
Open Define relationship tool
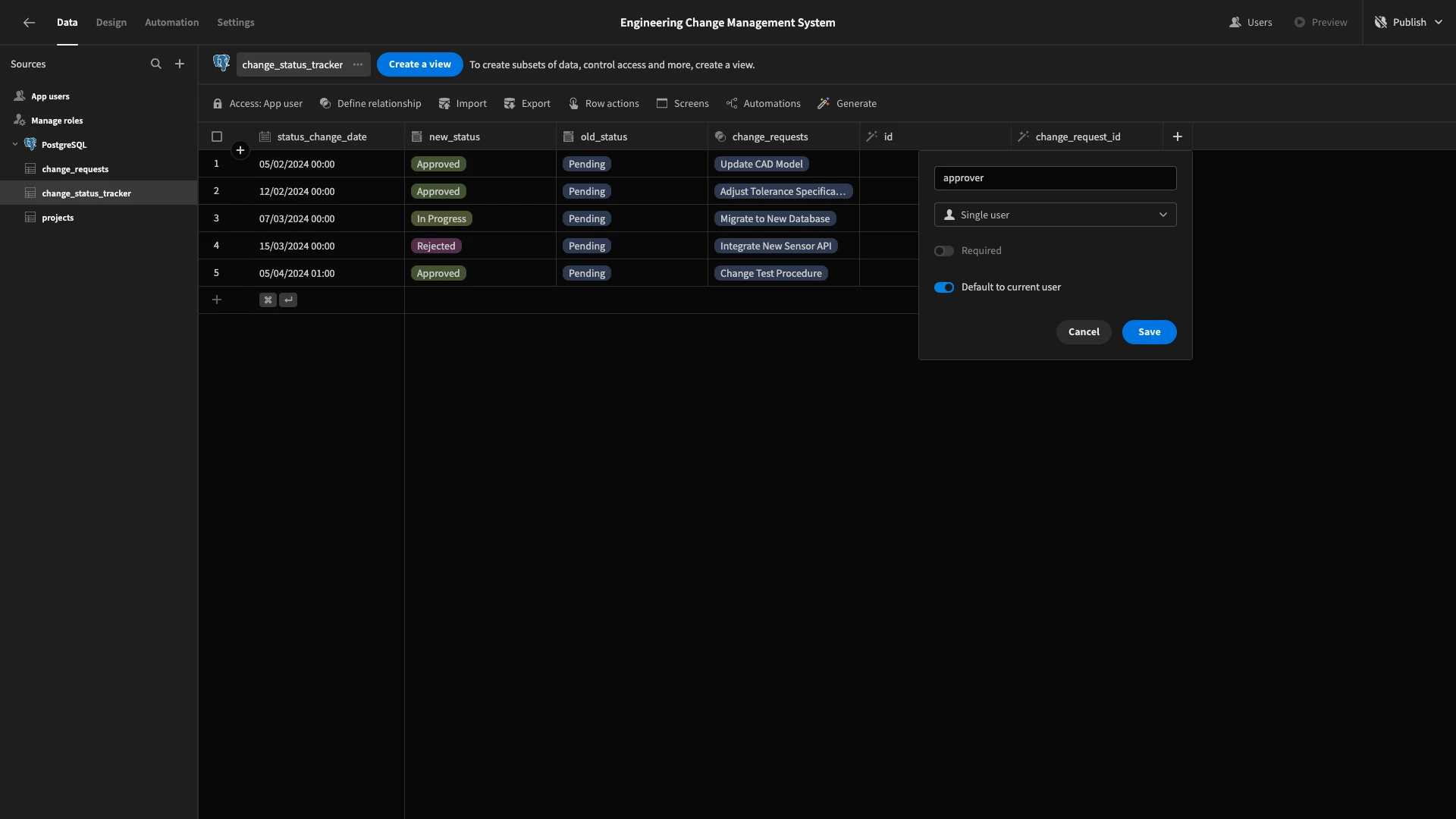click(370, 104)
